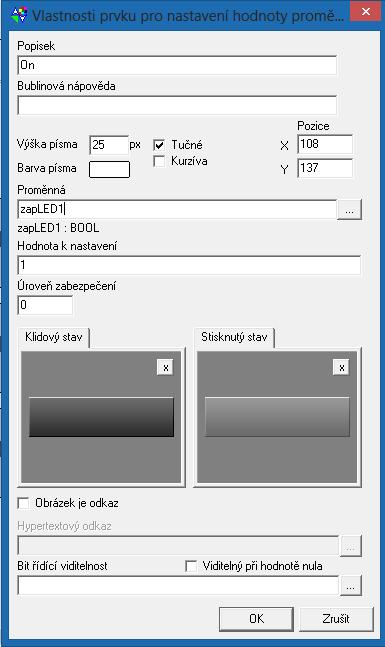
Task: Check the Obrázek je odkaz option
Action: [x=24, y=503]
